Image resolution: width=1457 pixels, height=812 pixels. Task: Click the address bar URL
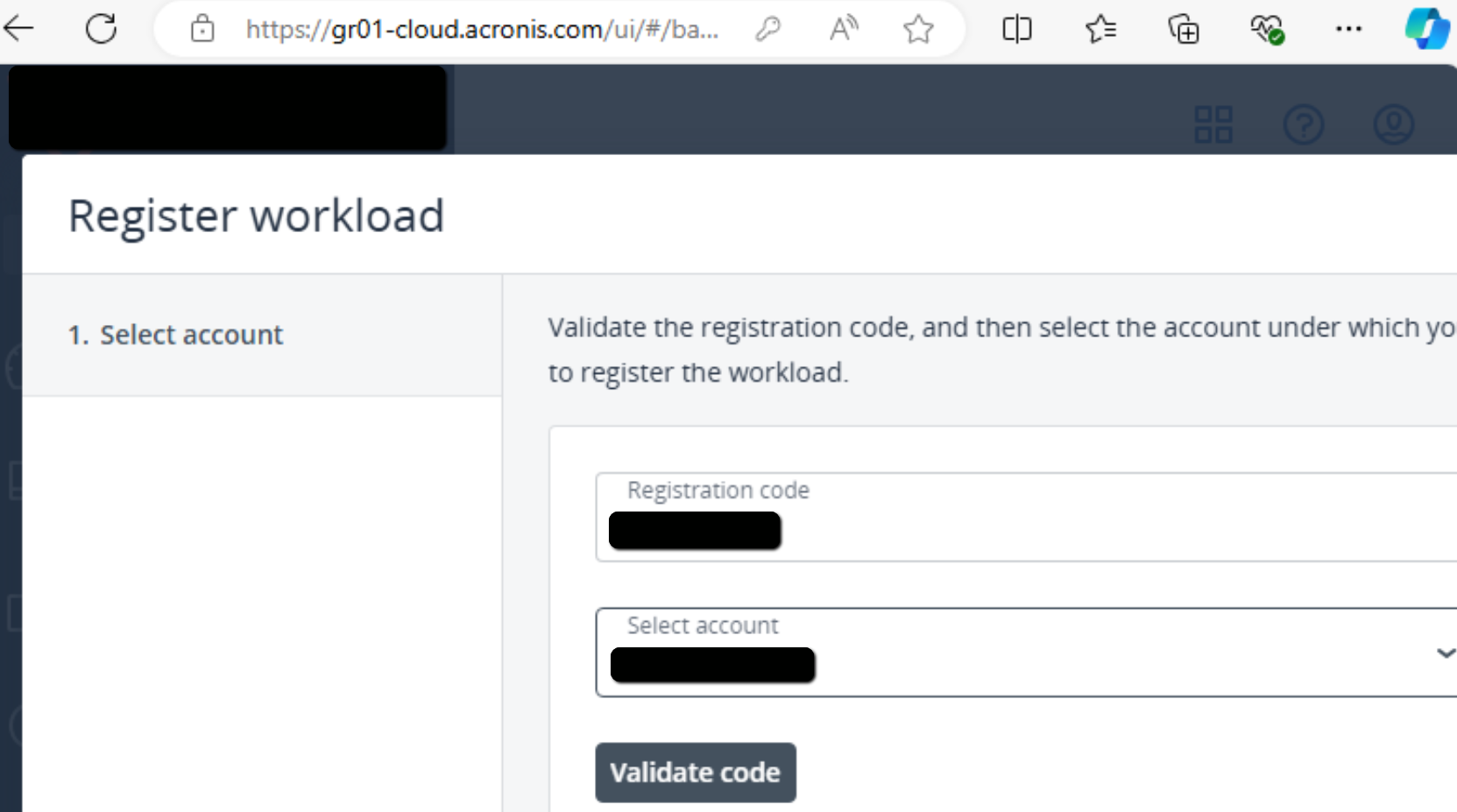point(482,30)
